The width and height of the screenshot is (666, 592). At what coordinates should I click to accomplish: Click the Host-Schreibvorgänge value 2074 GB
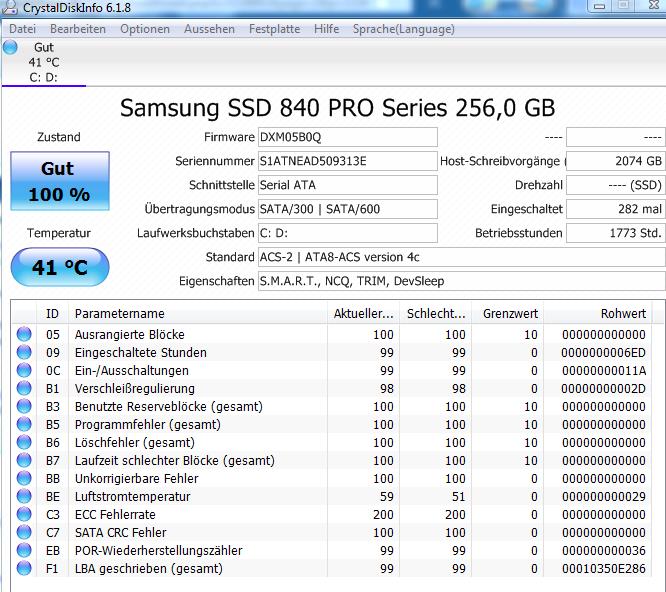coord(616,161)
